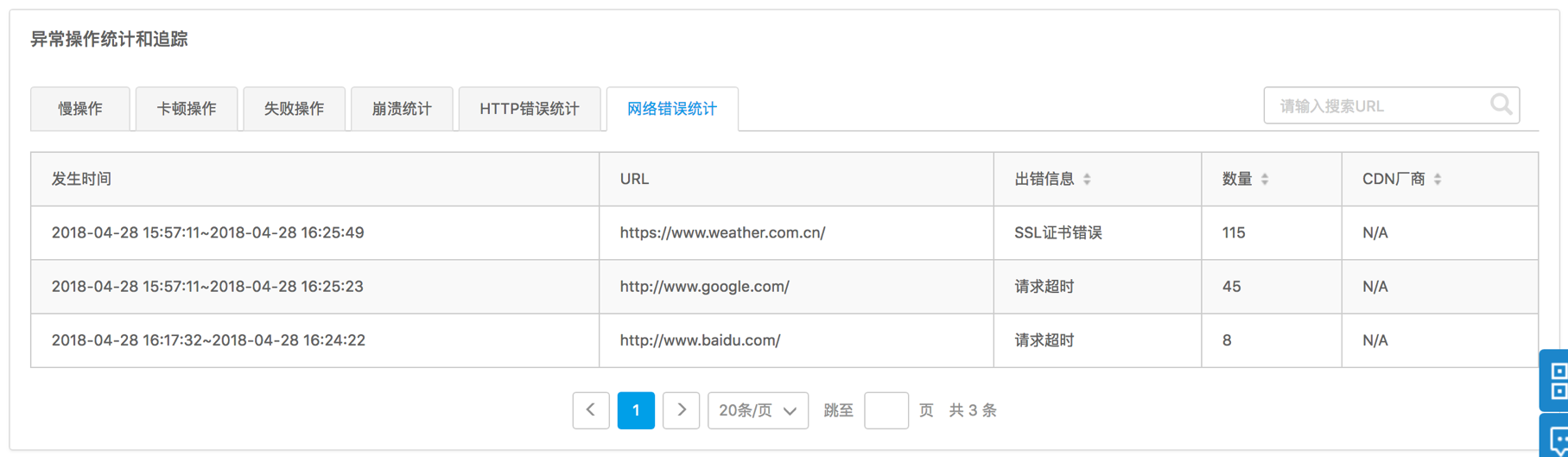The height and width of the screenshot is (457, 1568).
Task: Click the weather.com.cn URL row
Action: coord(784,233)
